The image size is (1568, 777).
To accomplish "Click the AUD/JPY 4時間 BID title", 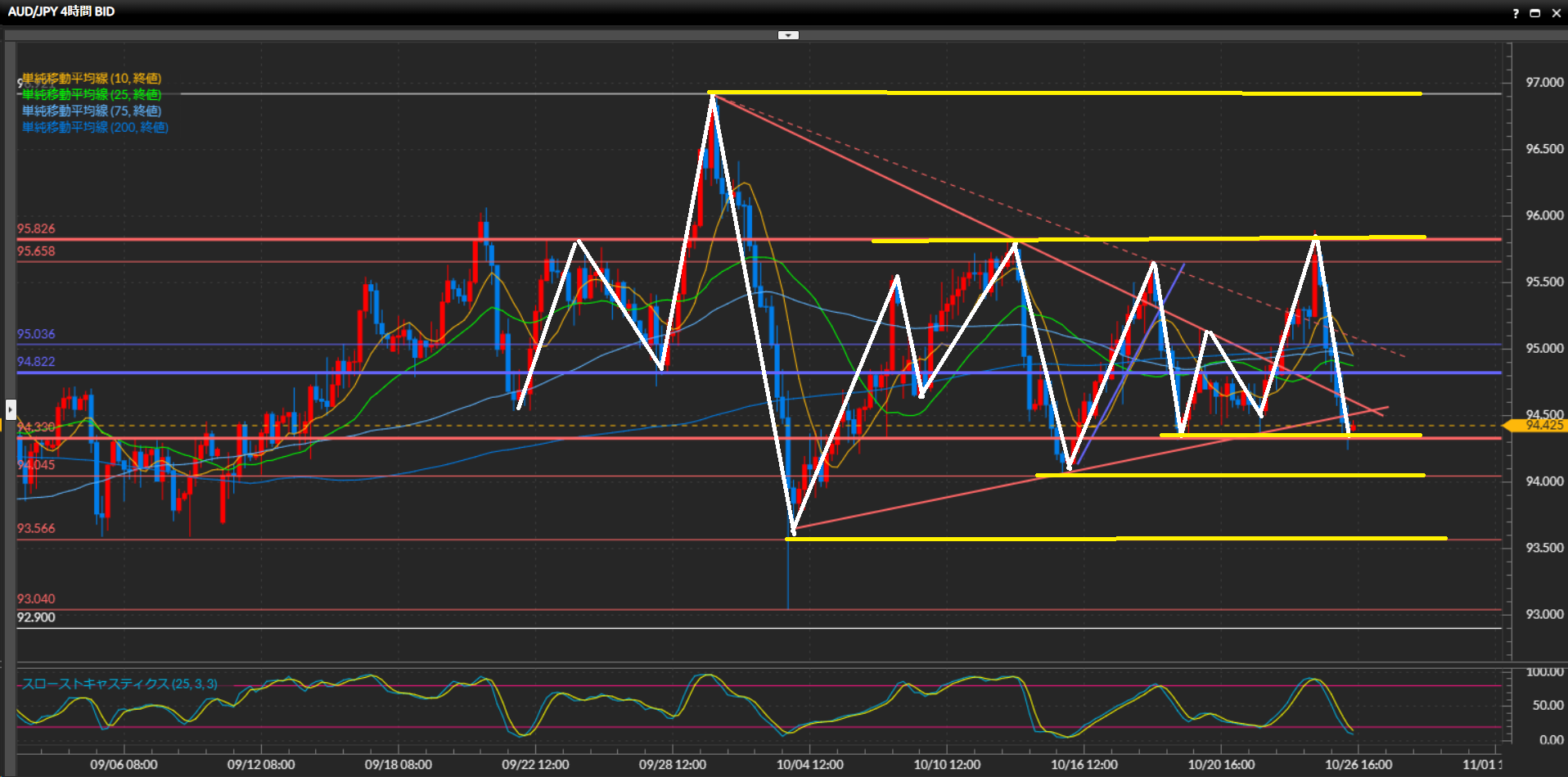I will pos(61,11).
